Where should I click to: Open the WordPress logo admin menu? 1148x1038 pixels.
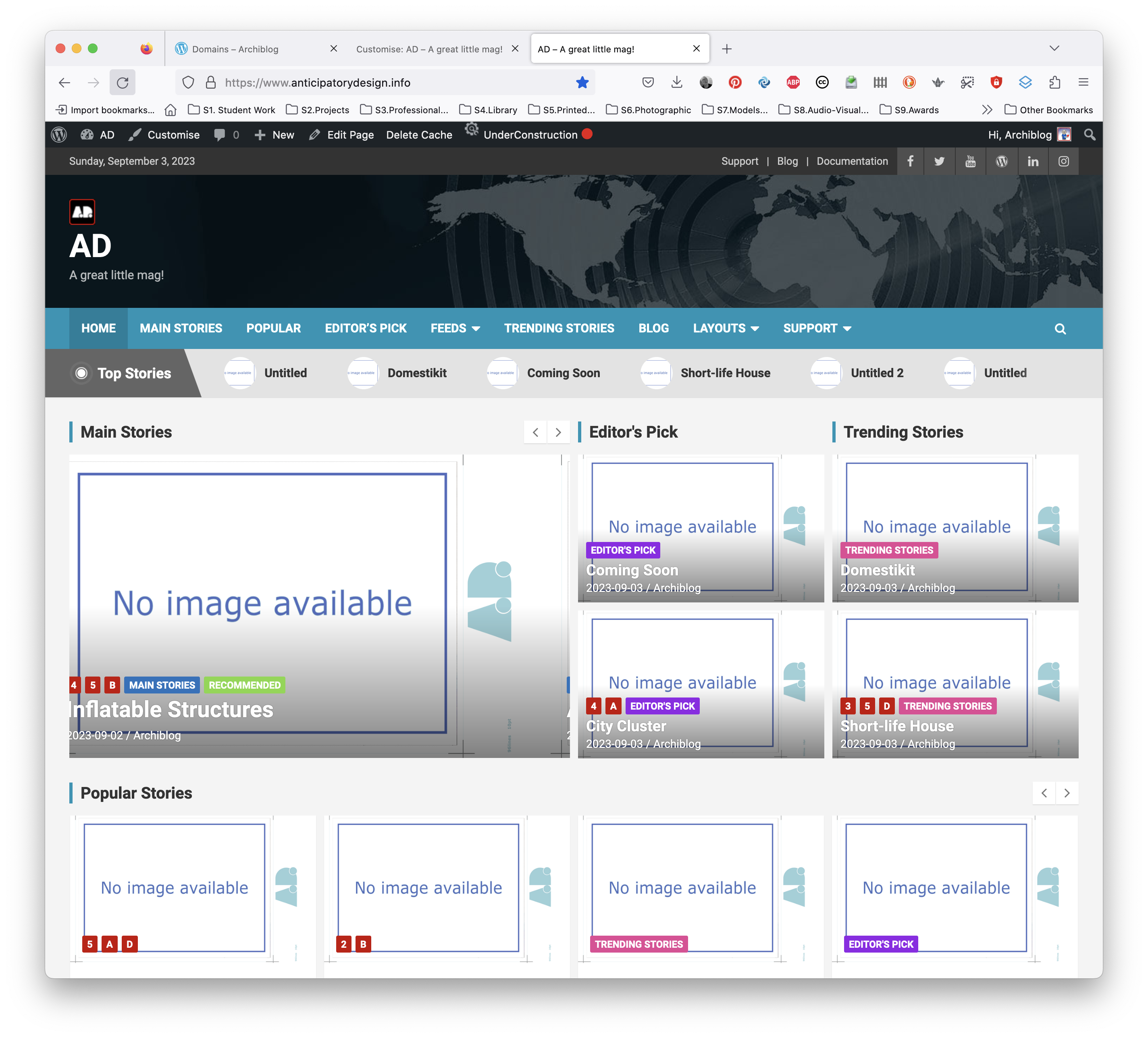[x=59, y=135]
